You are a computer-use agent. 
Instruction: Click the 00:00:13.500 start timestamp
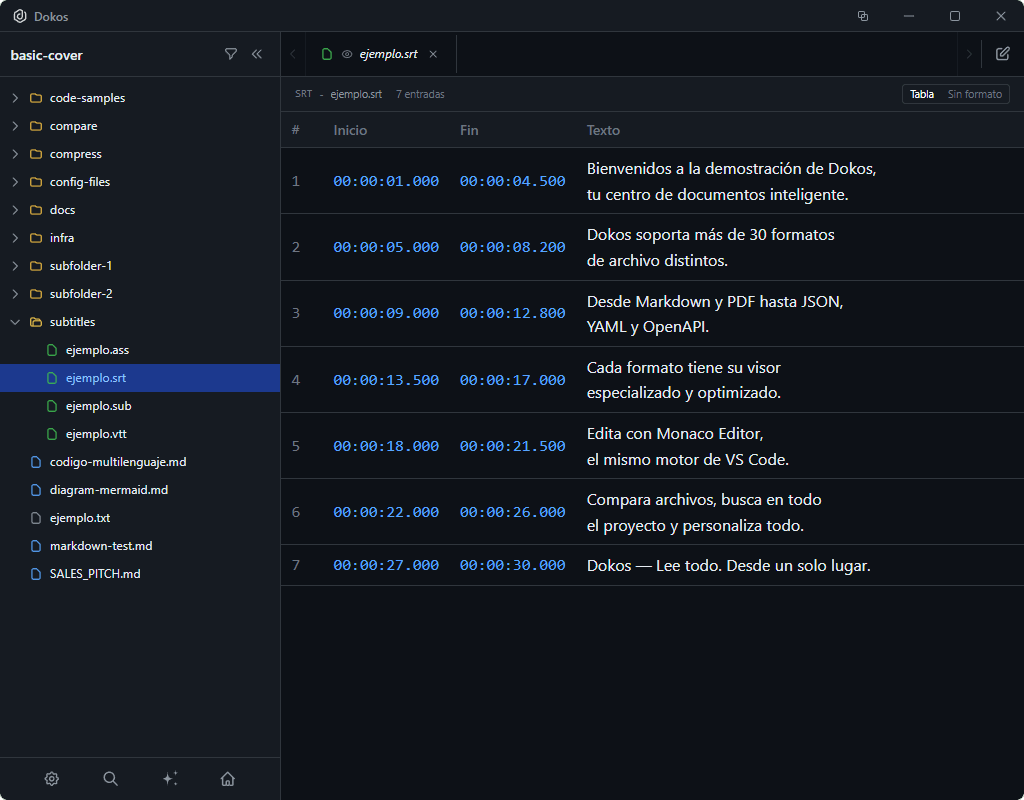tap(386, 380)
